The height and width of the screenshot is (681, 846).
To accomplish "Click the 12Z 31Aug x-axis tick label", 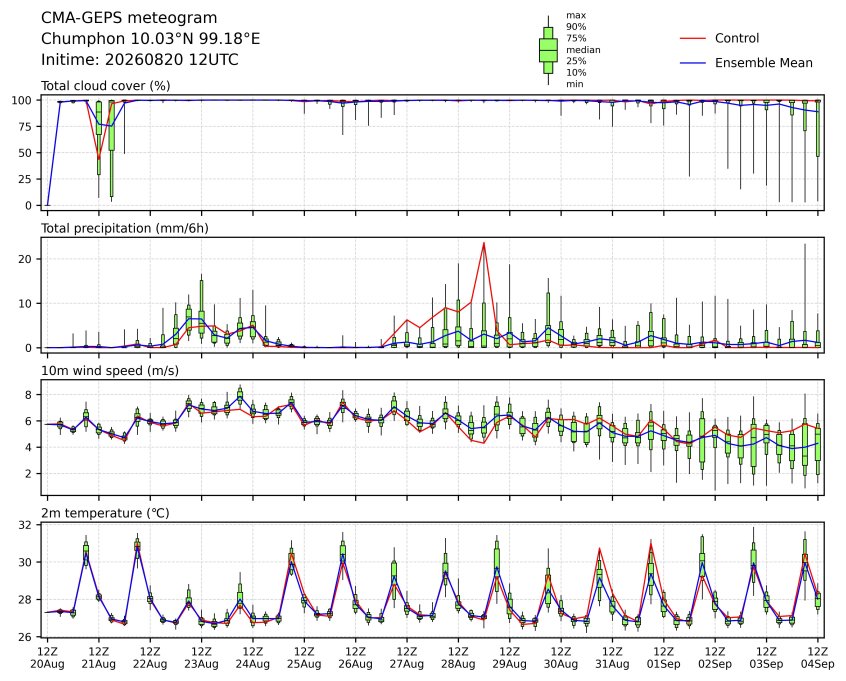I will [612, 658].
